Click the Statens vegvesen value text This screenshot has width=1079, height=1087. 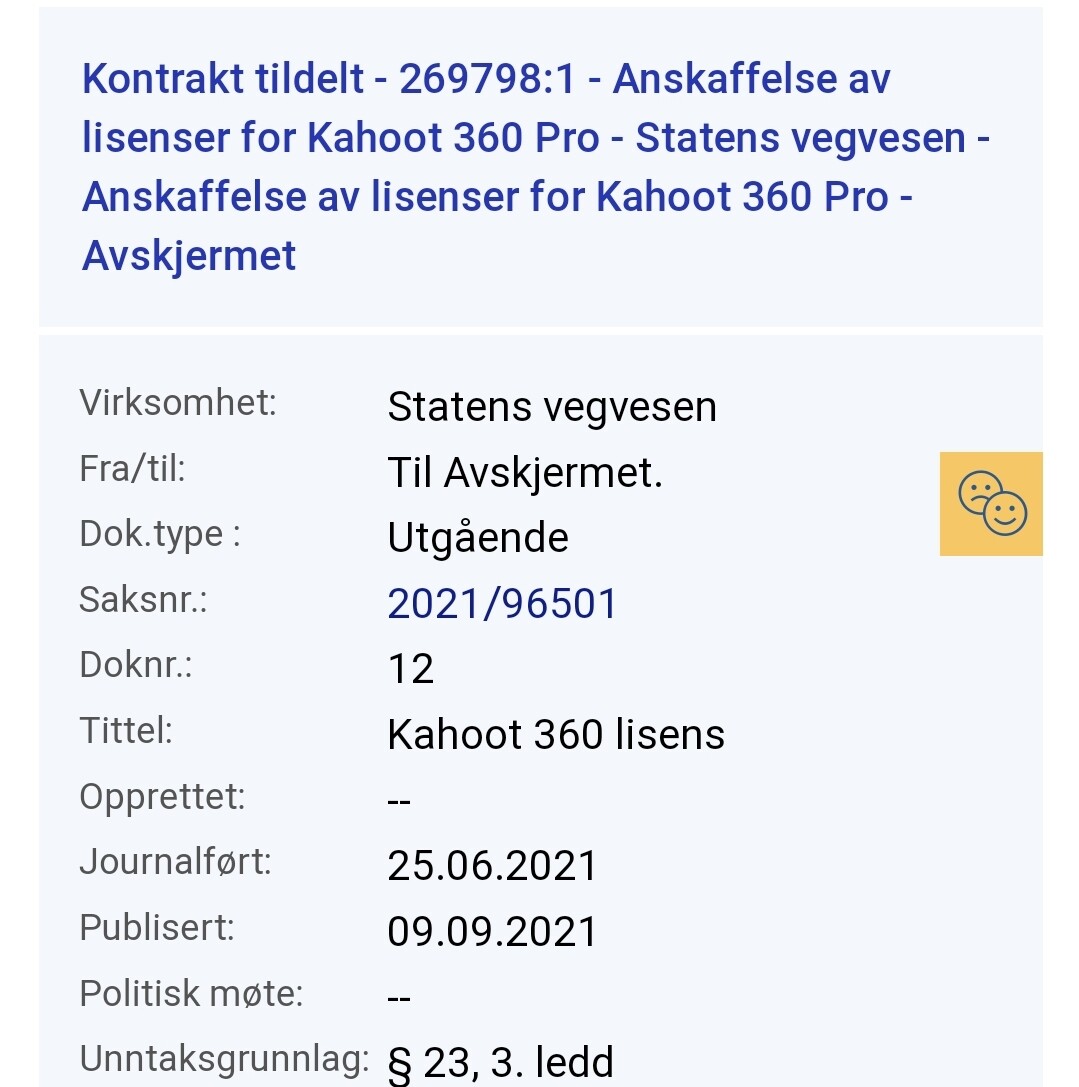552,407
